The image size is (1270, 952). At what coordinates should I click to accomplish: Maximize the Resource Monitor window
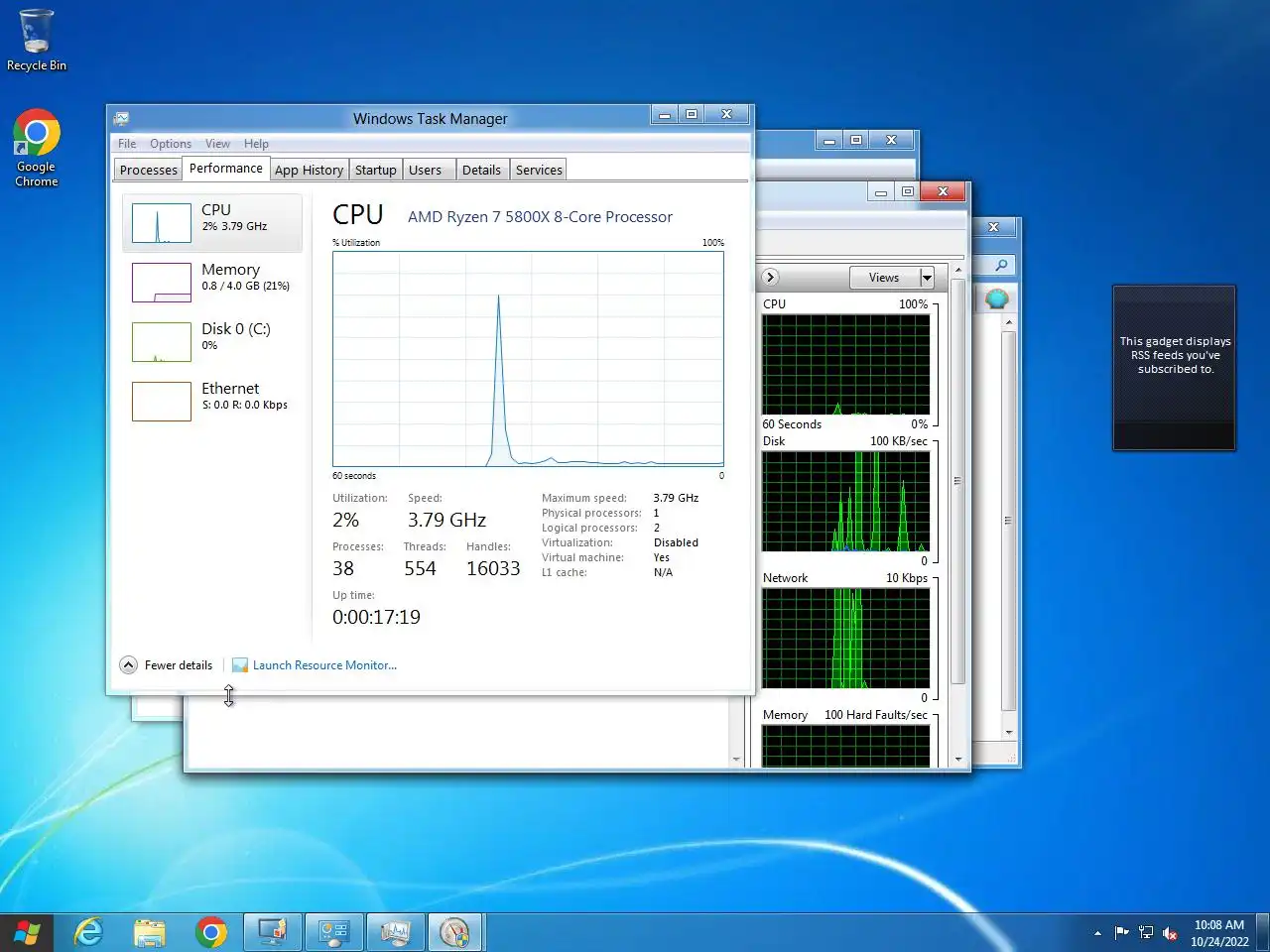[x=907, y=191]
